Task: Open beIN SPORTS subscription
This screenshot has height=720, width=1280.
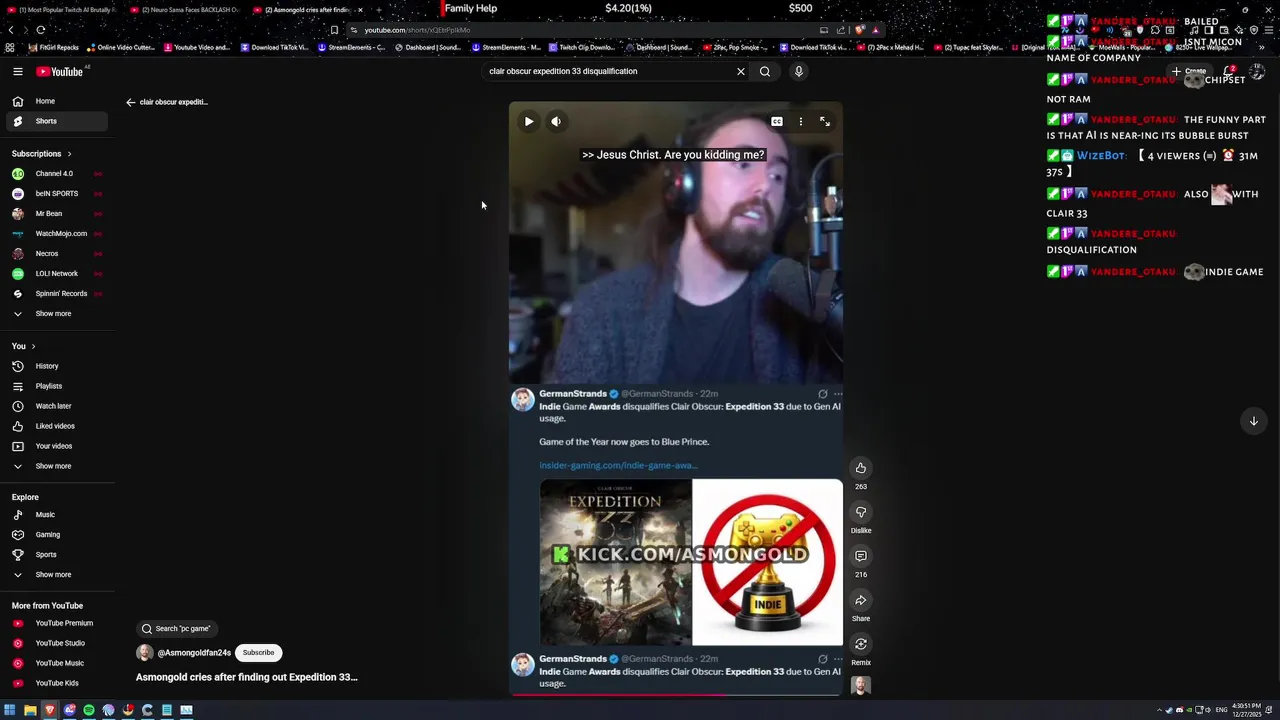Action: (x=55, y=193)
